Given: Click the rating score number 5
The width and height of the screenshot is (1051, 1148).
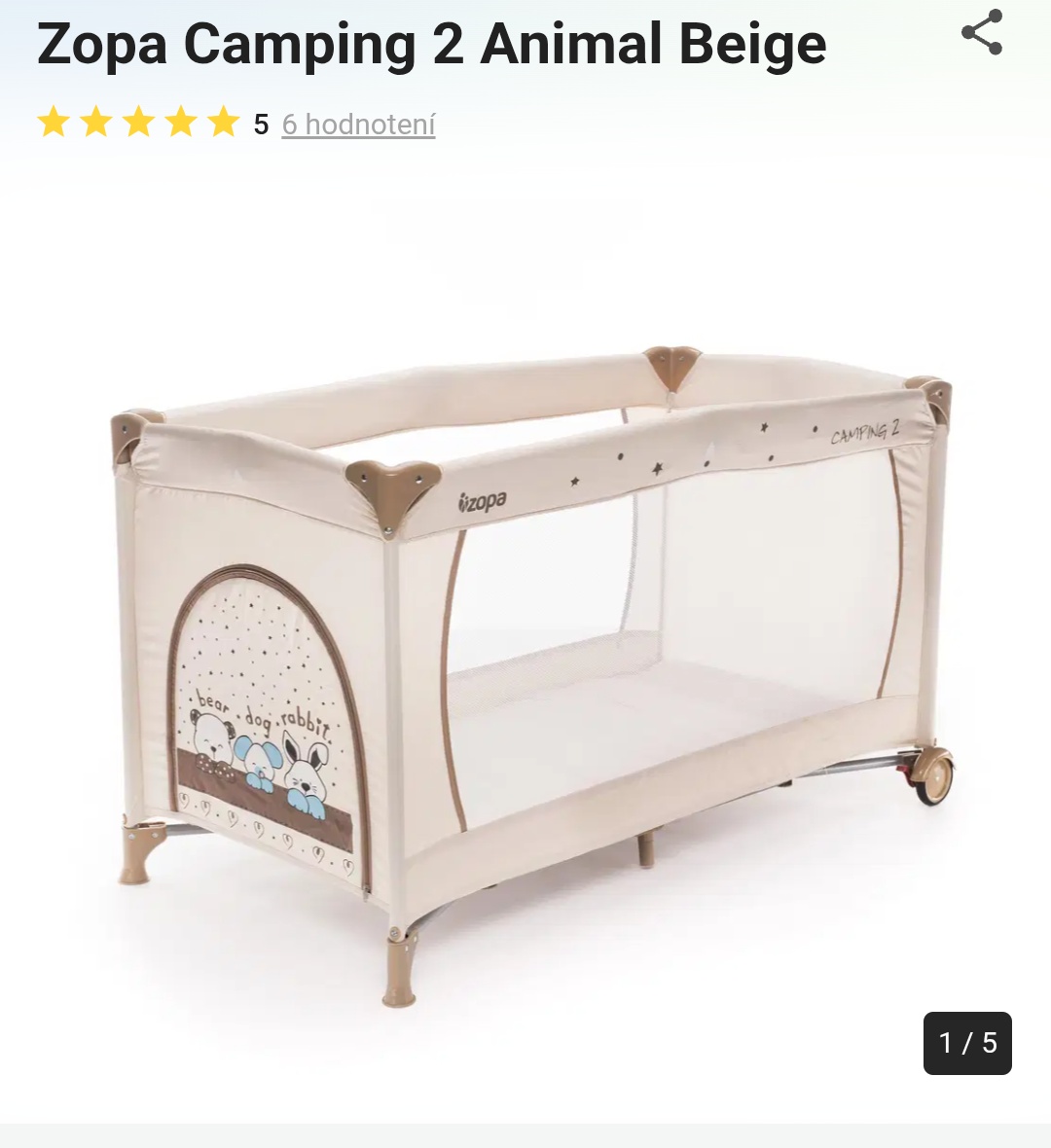Looking at the screenshot, I should [262, 125].
